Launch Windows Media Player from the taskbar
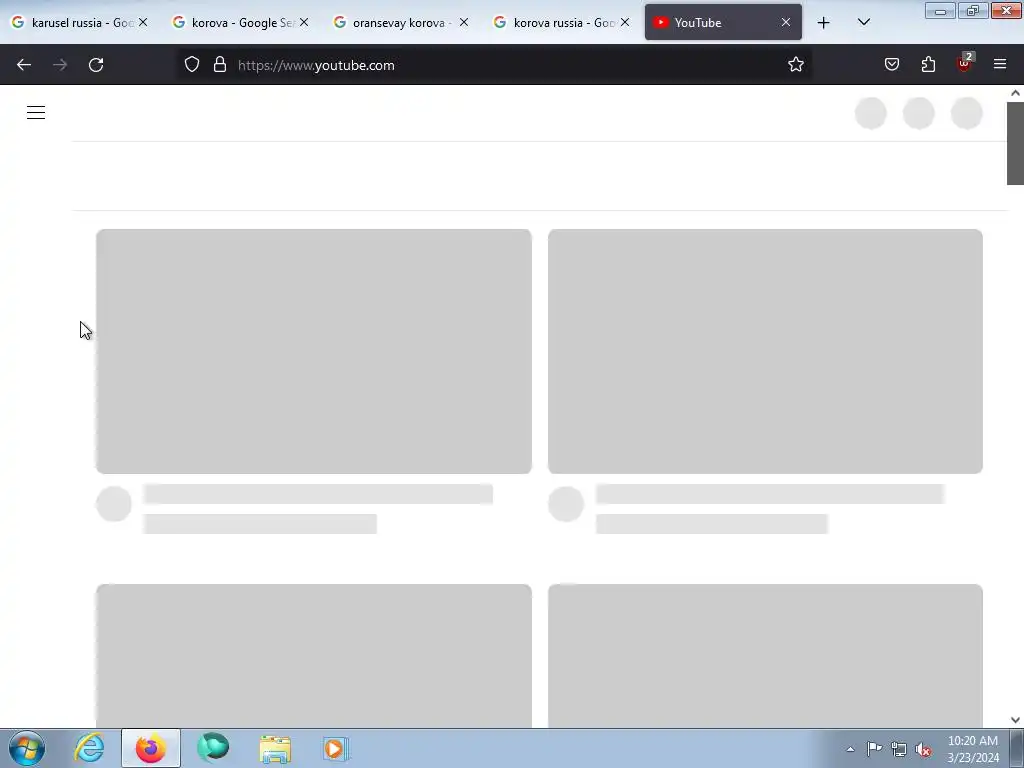1024x768 pixels. pos(336,748)
